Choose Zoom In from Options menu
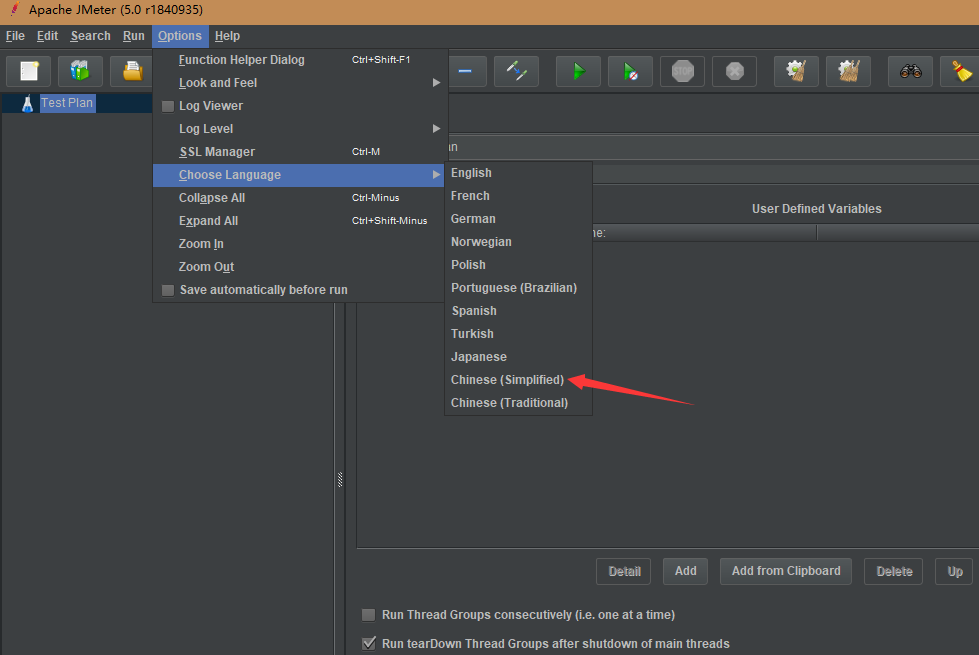Viewport: 979px width, 655px height. pyautogui.click(x=300, y=244)
